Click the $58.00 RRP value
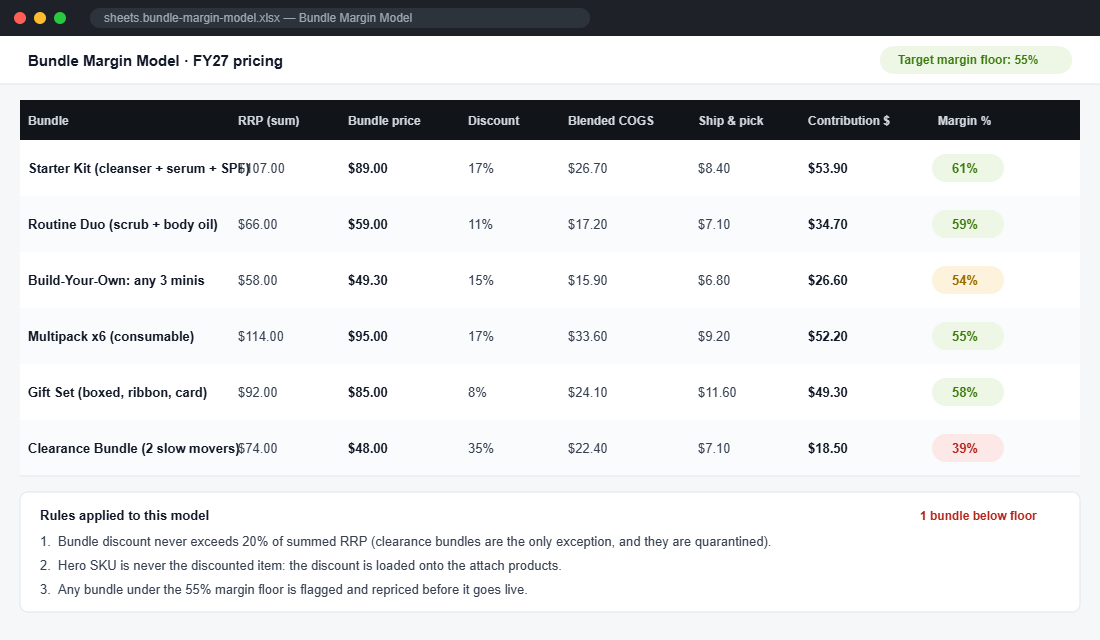The width and height of the screenshot is (1100, 640). (257, 281)
